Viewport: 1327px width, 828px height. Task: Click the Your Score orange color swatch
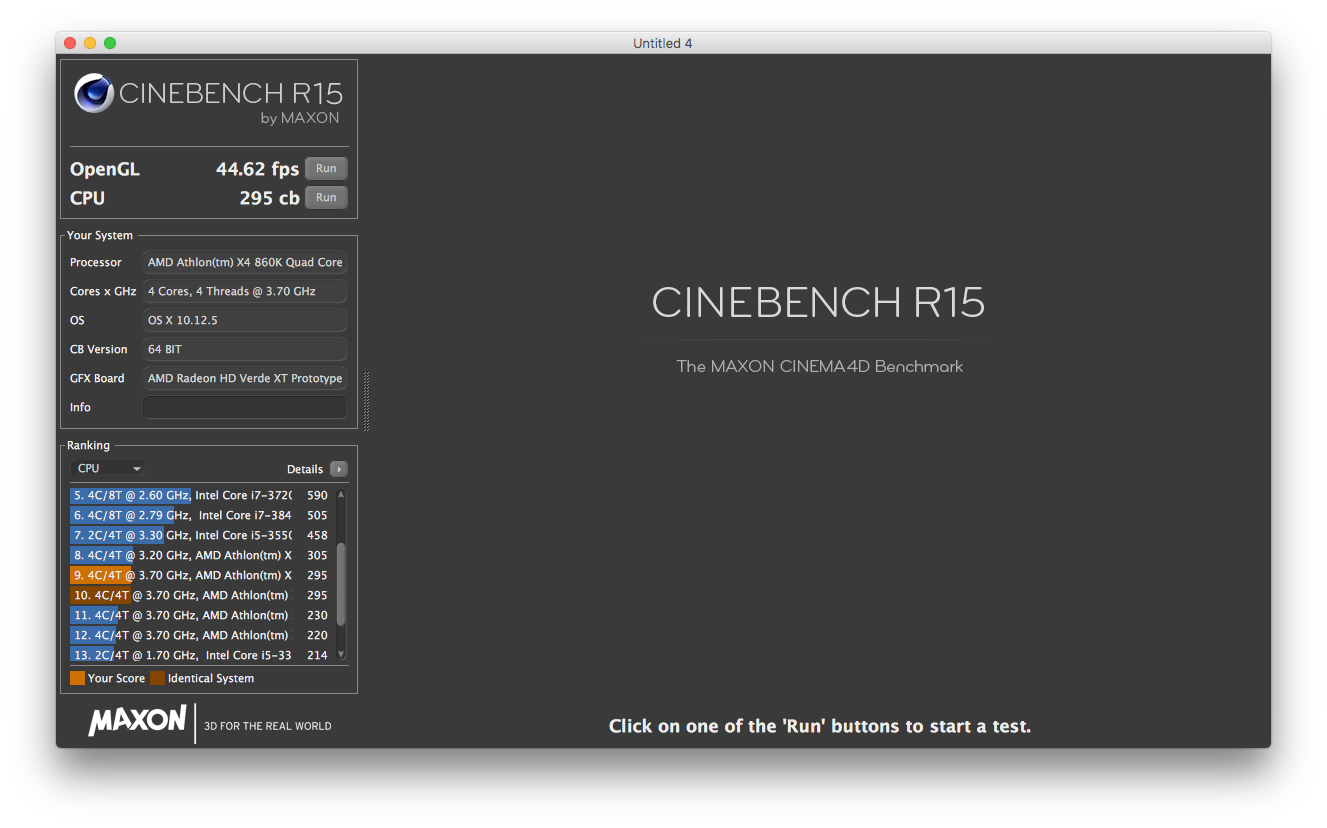pyautogui.click(x=78, y=678)
